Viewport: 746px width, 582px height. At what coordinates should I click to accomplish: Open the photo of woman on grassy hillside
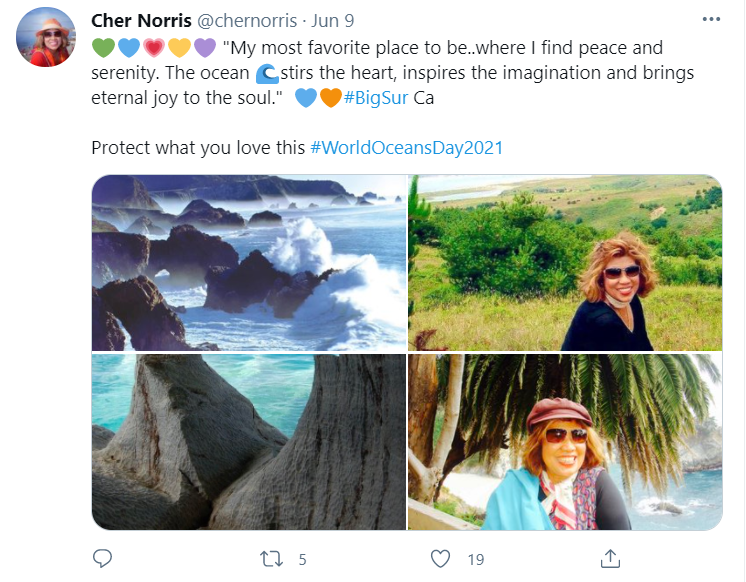(x=565, y=263)
